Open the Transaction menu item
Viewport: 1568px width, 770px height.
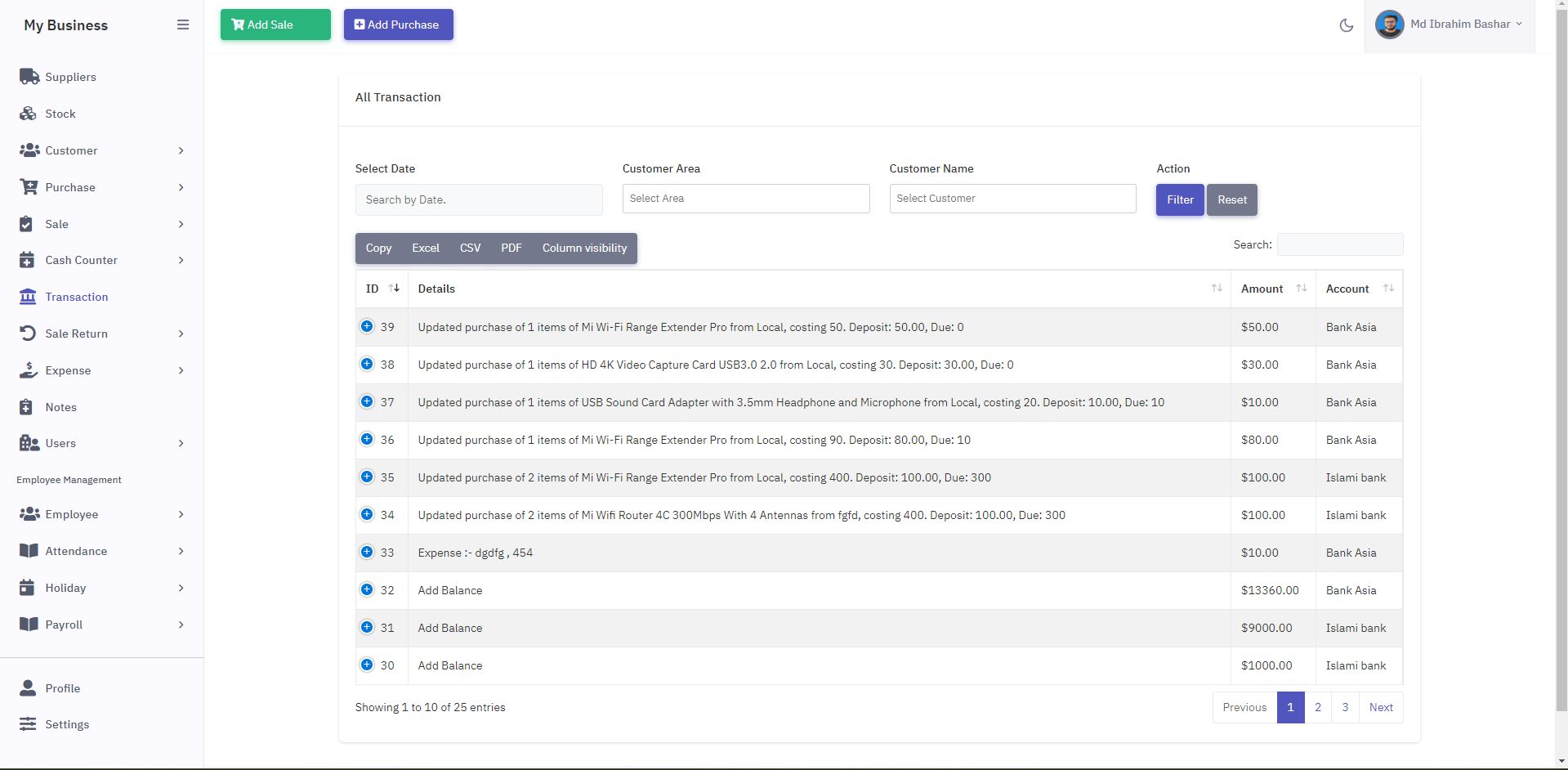[x=77, y=297]
